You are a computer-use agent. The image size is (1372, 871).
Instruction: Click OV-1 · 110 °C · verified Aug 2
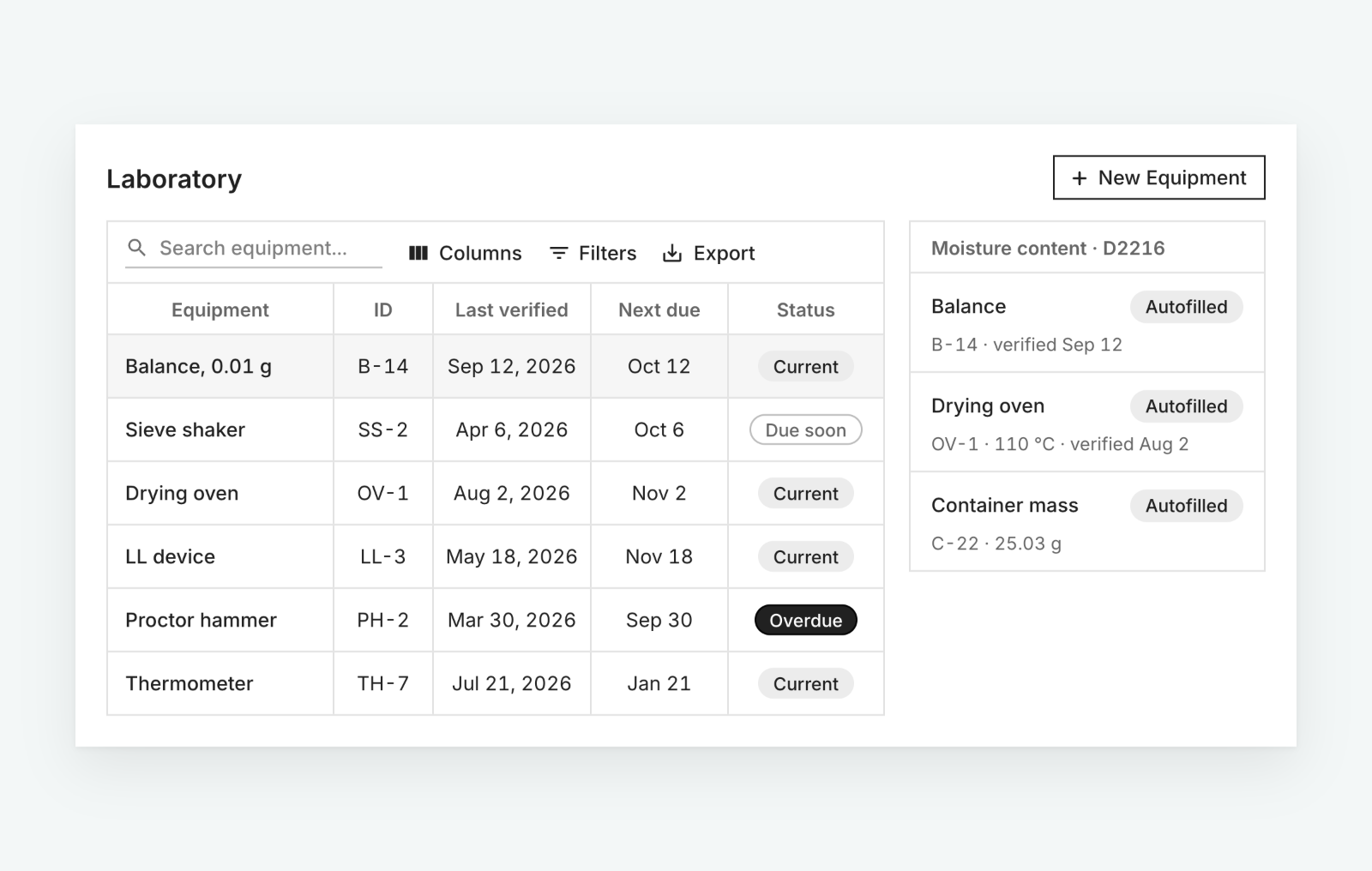[1060, 443]
